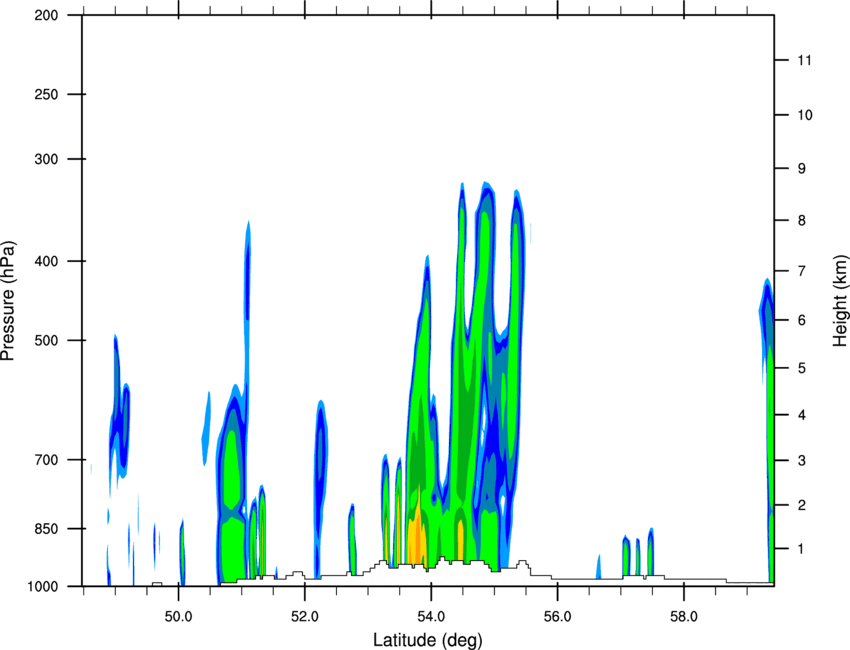Select the 700 pressure tick label
This screenshot has width=850, height=650.
pyautogui.click(x=46, y=460)
